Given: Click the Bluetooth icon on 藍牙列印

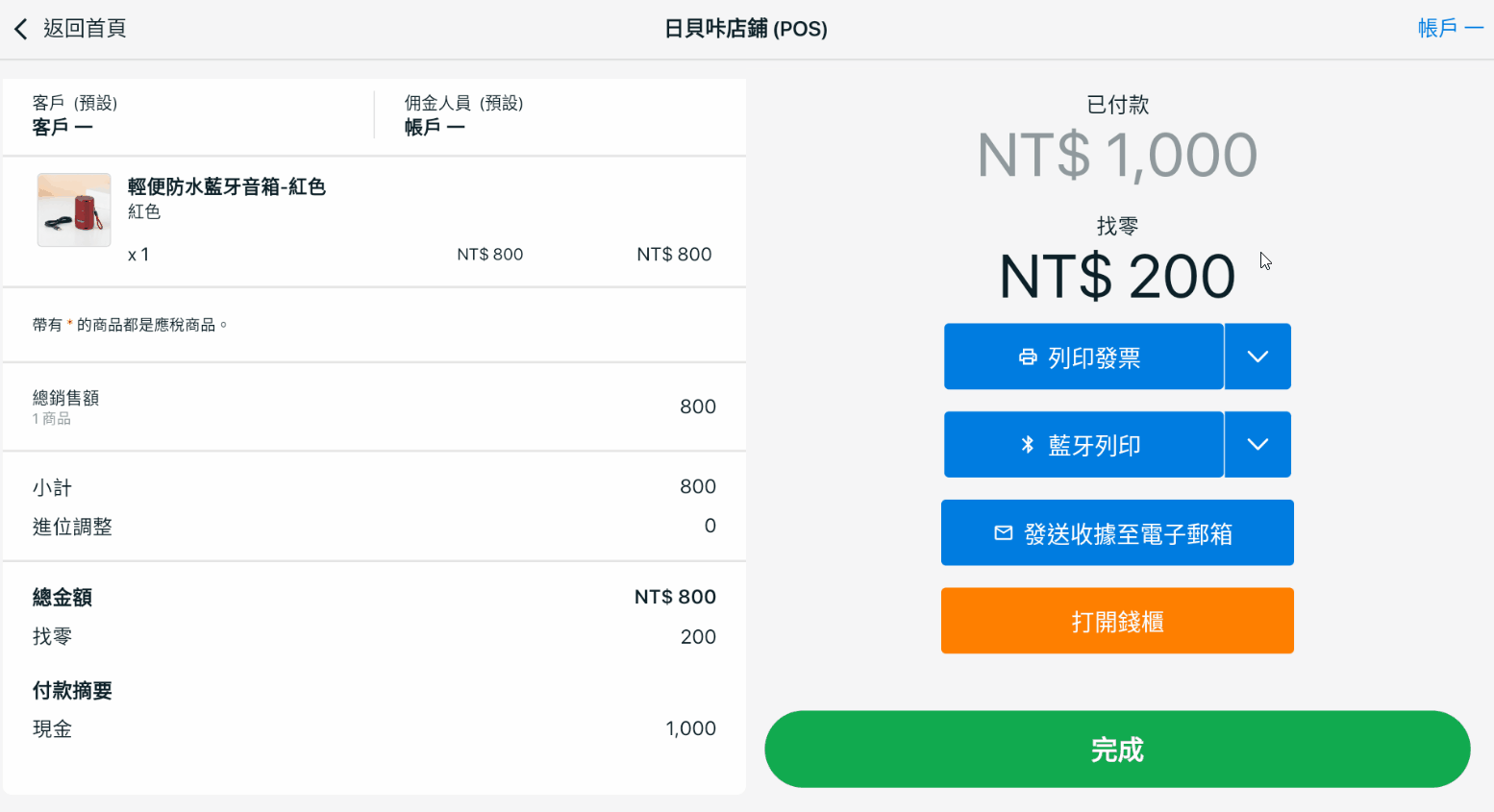Looking at the screenshot, I should coord(1028,445).
